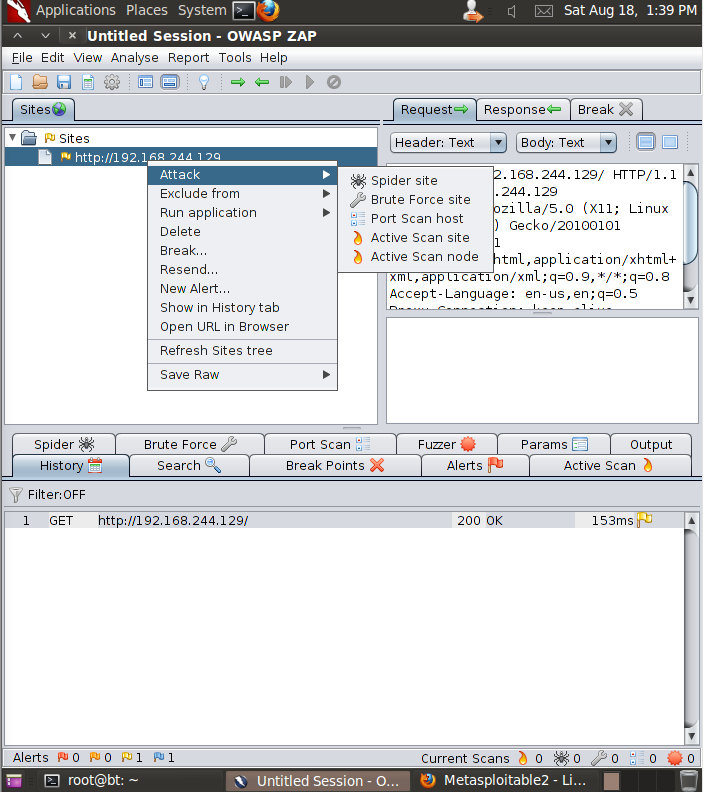This screenshot has height=792, width=704.
Task: Open Options via the gear icon
Action: [112, 82]
